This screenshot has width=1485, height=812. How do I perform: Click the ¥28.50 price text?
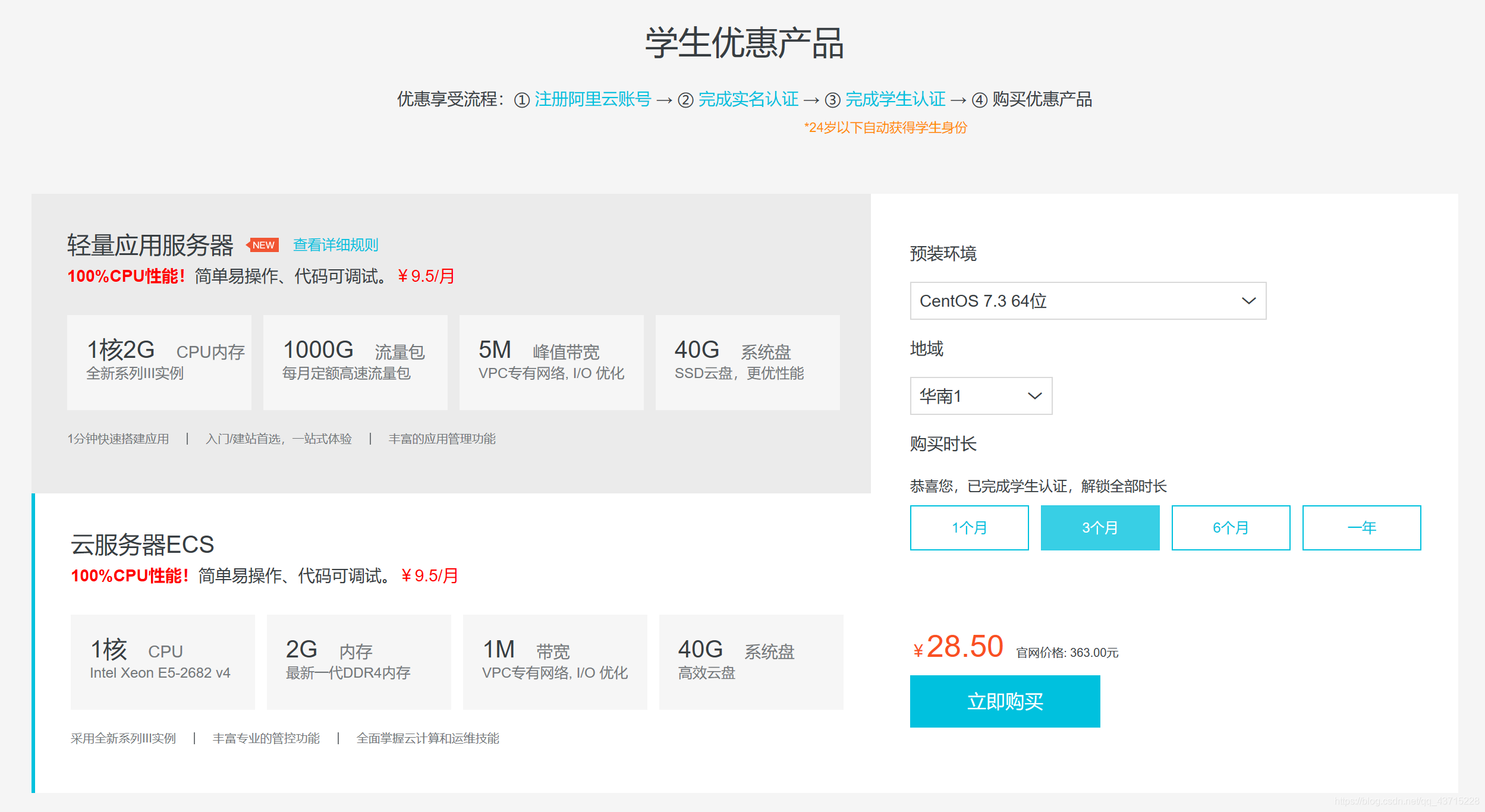point(958,647)
